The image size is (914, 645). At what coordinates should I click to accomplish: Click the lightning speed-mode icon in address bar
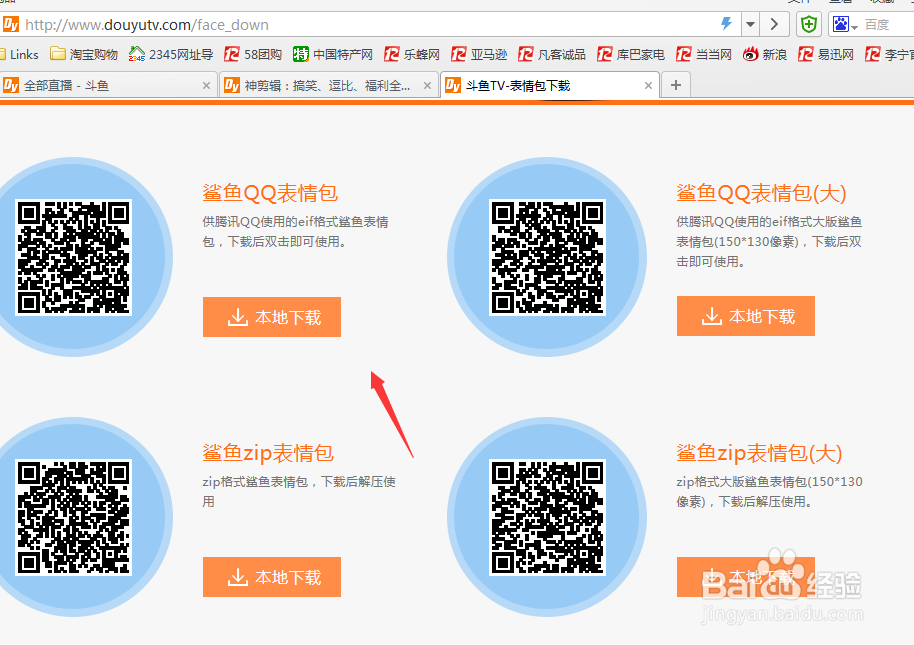pyautogui.click(x=726, y=24)
